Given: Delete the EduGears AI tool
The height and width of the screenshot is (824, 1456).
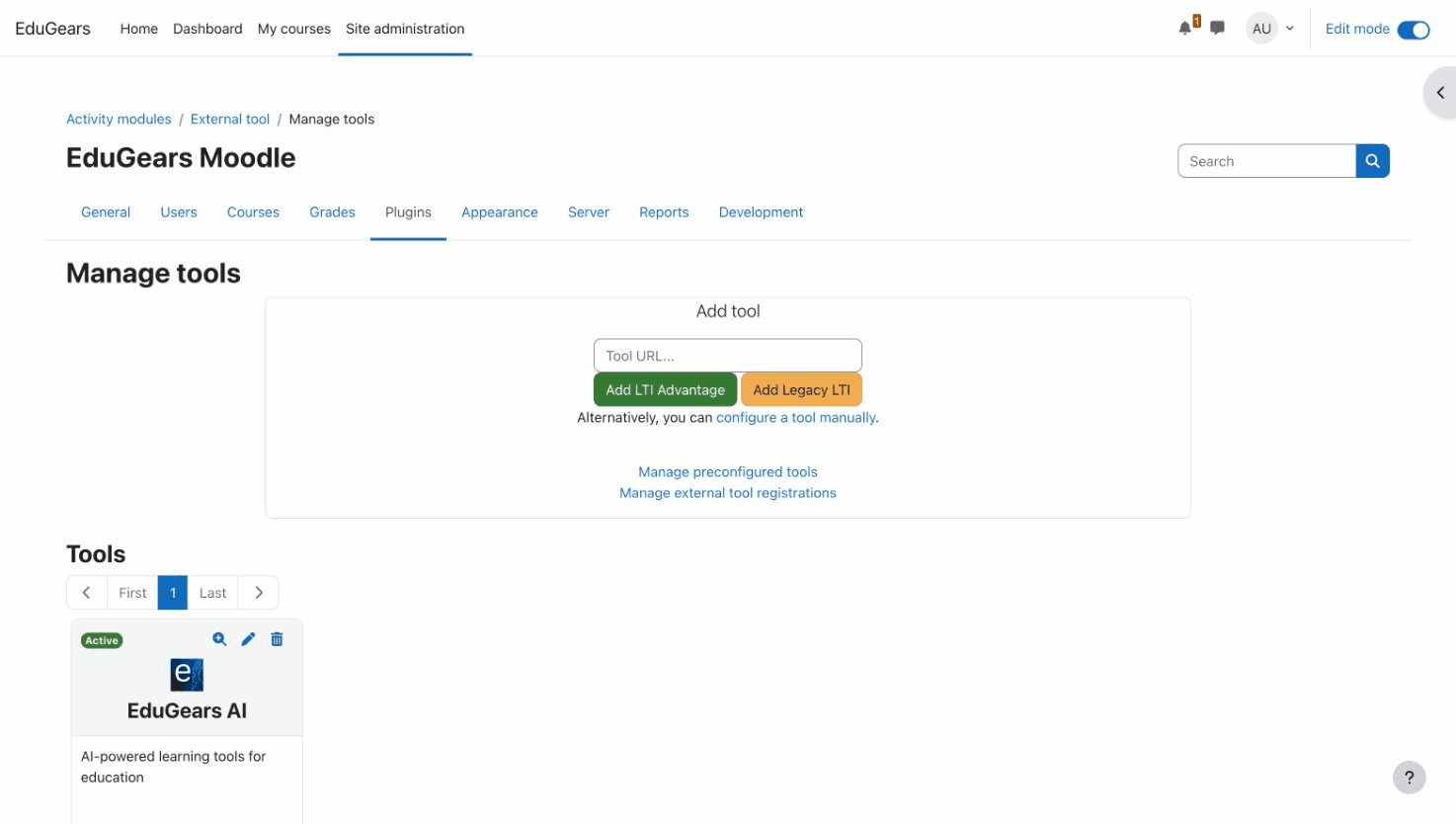Looking at the screenshot, I should [x=276, y=638].
